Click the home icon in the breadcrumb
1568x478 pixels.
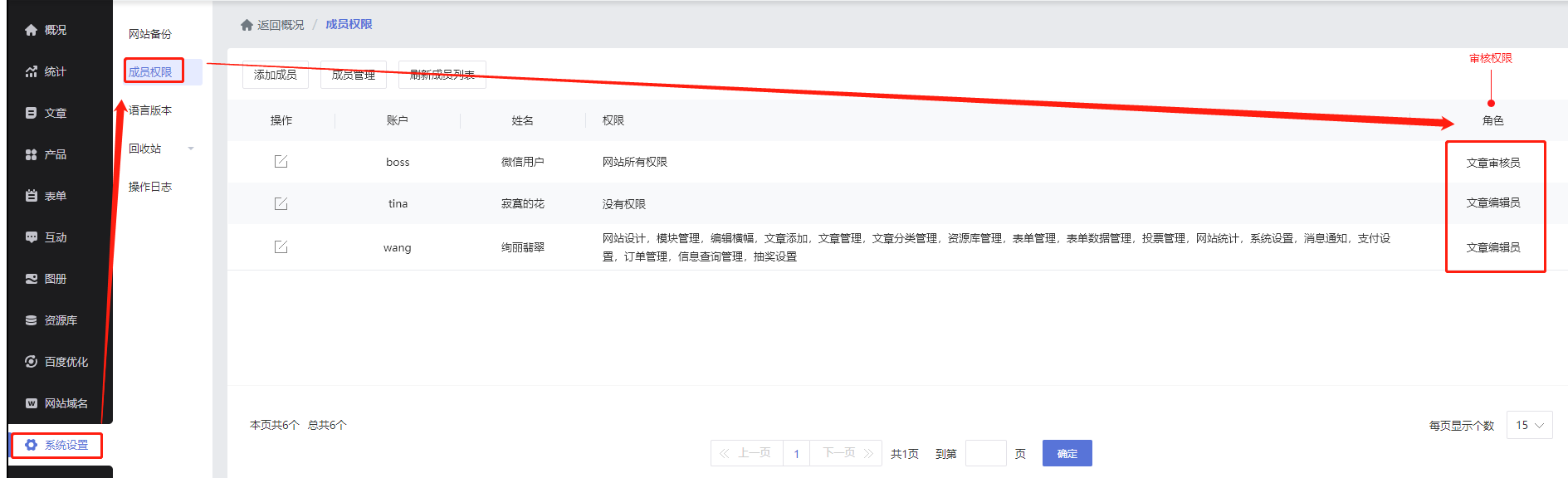coord(247,25)
